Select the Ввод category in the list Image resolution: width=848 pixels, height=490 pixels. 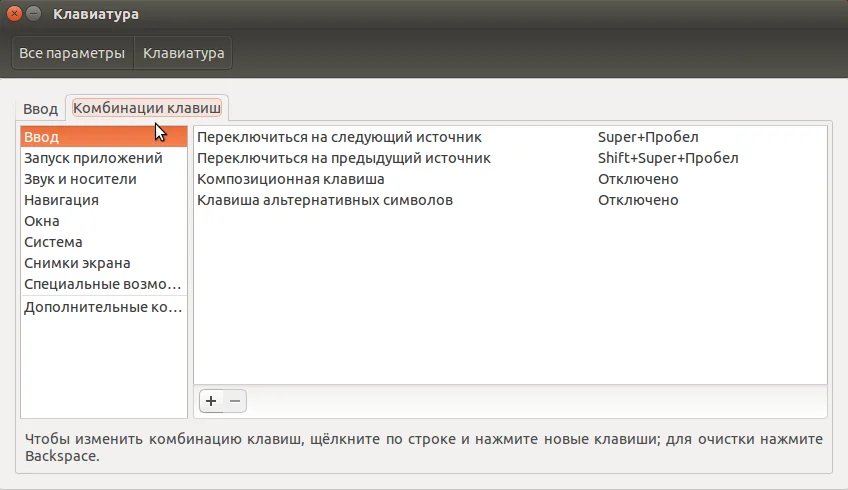104,137
